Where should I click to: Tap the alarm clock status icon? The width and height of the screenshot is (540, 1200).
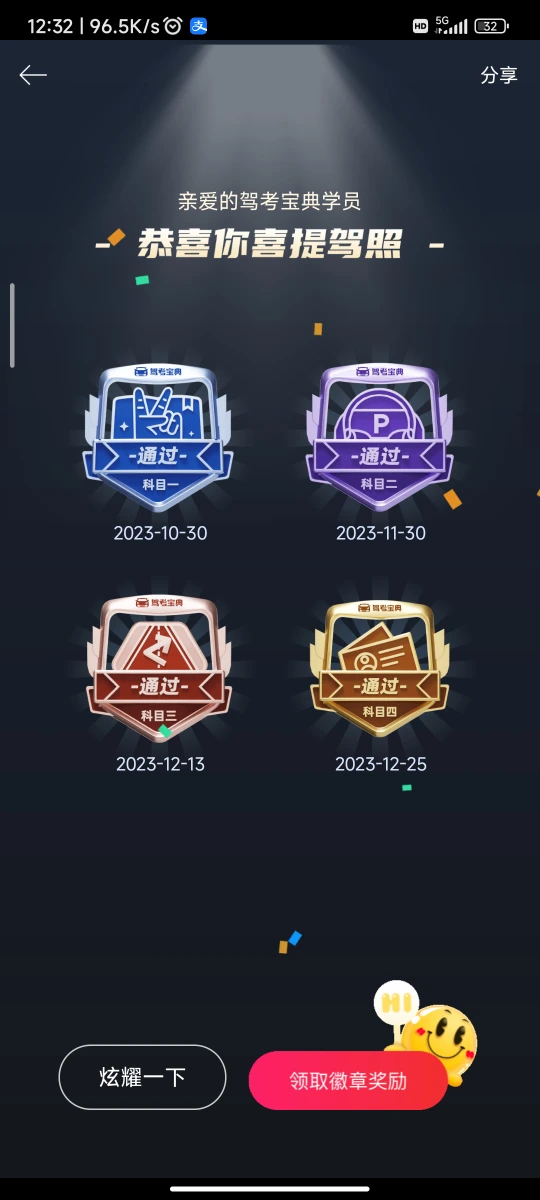172,26
